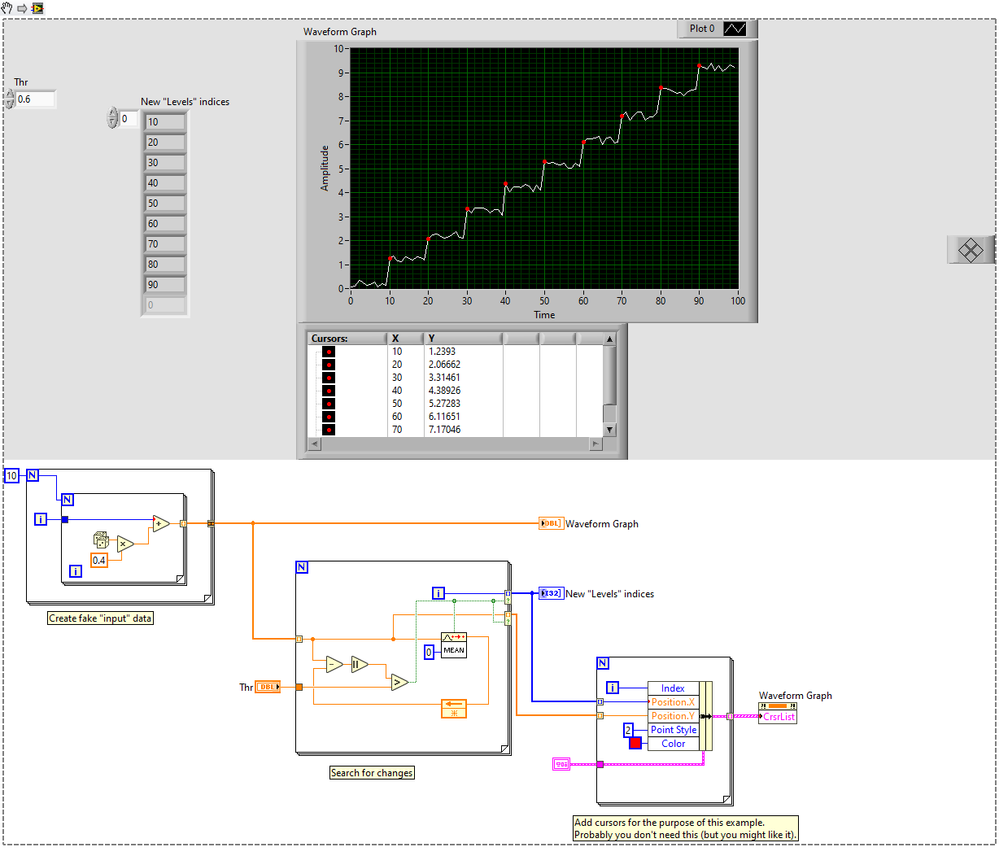Click the I32 New Levels indices terminal

pos(551,593)
